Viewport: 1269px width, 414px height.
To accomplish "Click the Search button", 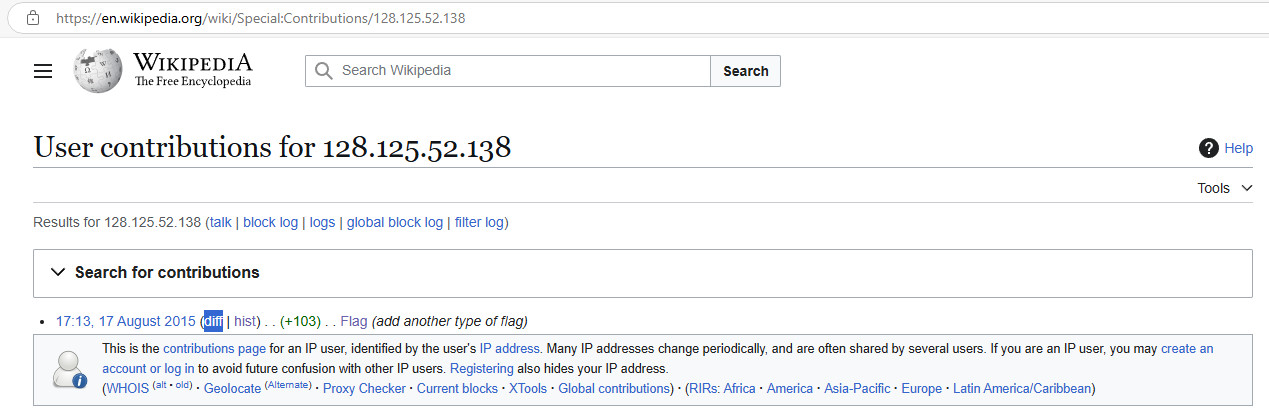I will click(746, 71).
